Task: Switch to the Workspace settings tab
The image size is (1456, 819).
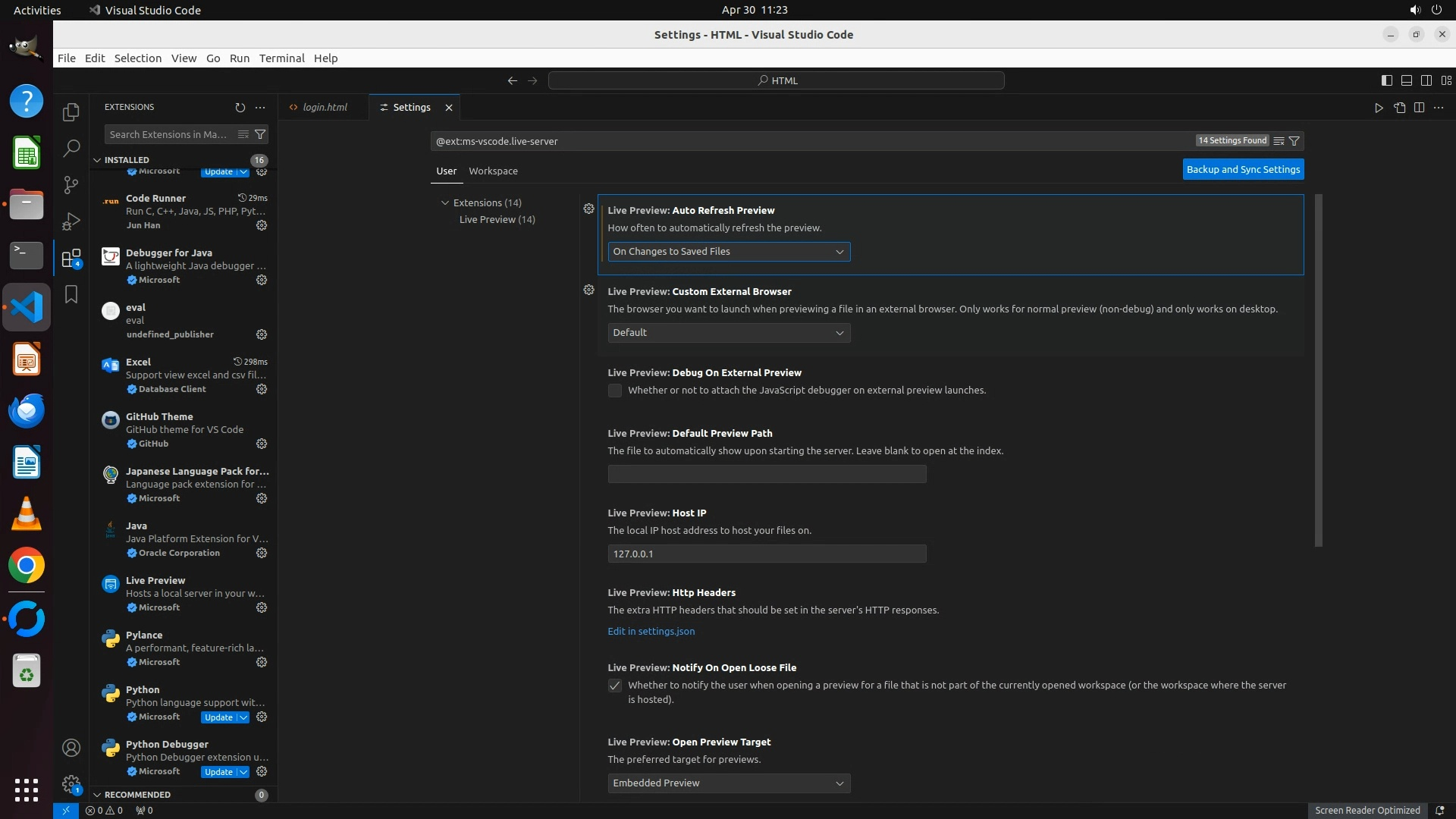Action: point(493,171)
